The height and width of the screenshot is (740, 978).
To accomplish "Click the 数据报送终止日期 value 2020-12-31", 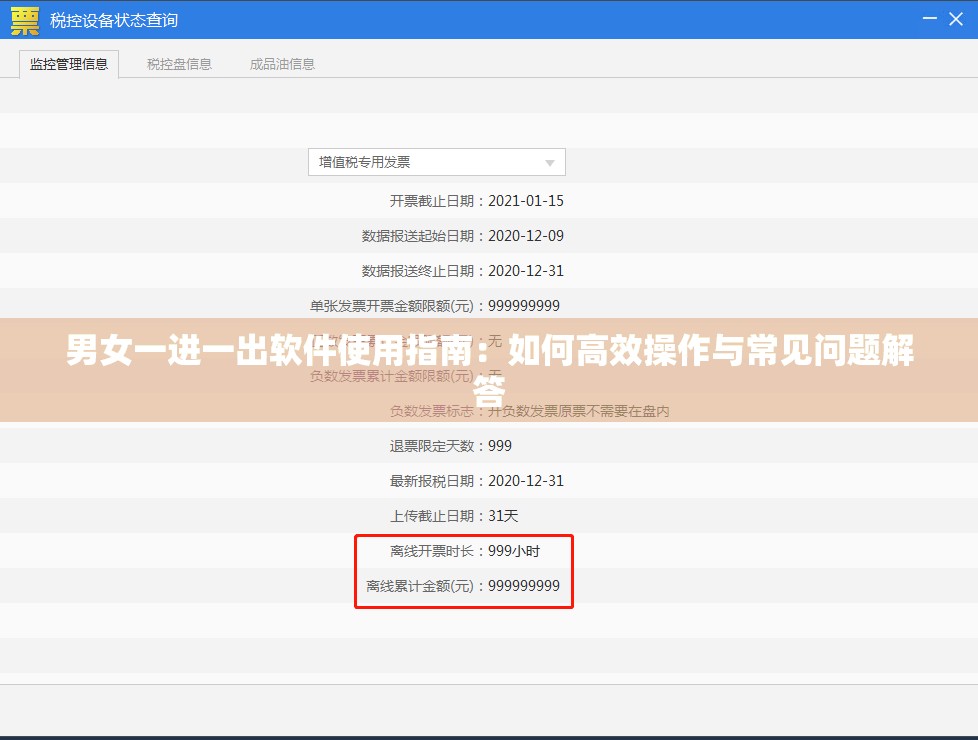I will 527,270.
